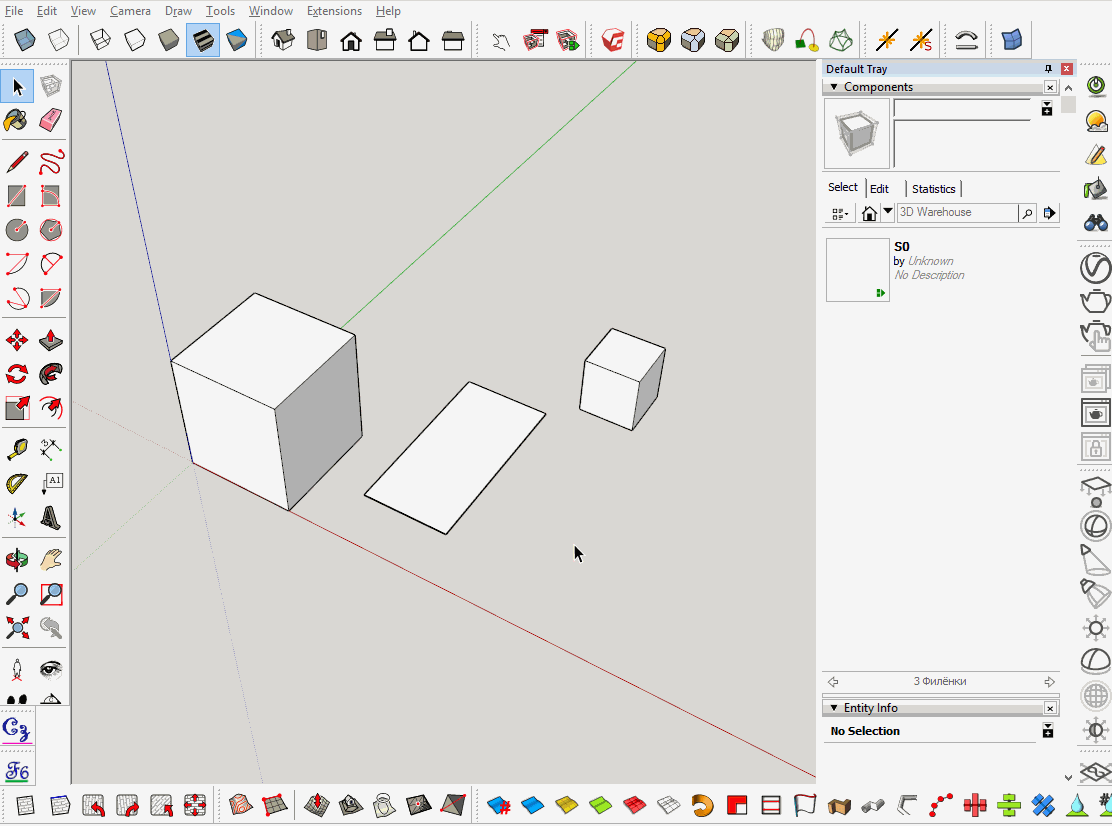
Task: Pin the Default Tray open
Action: click(1048, 68)
